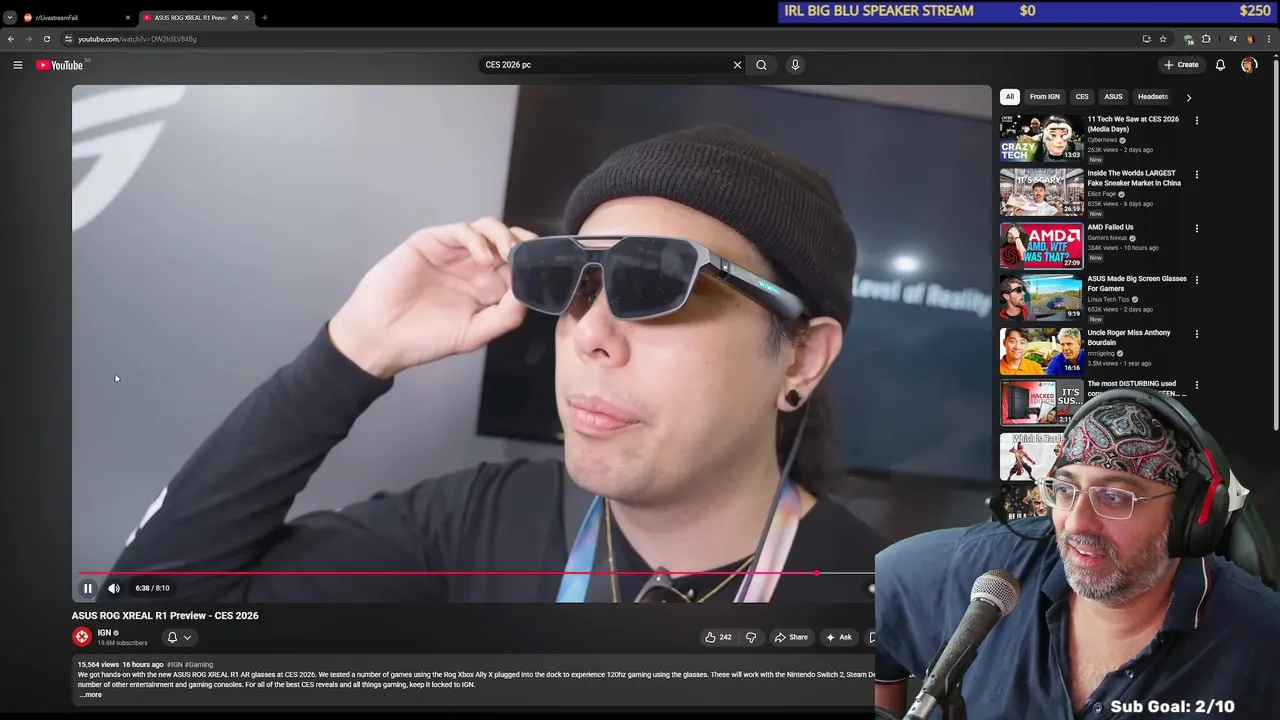Click the browser back arrow
Screen dimensions: 1280x720
(x=11, y=39)
